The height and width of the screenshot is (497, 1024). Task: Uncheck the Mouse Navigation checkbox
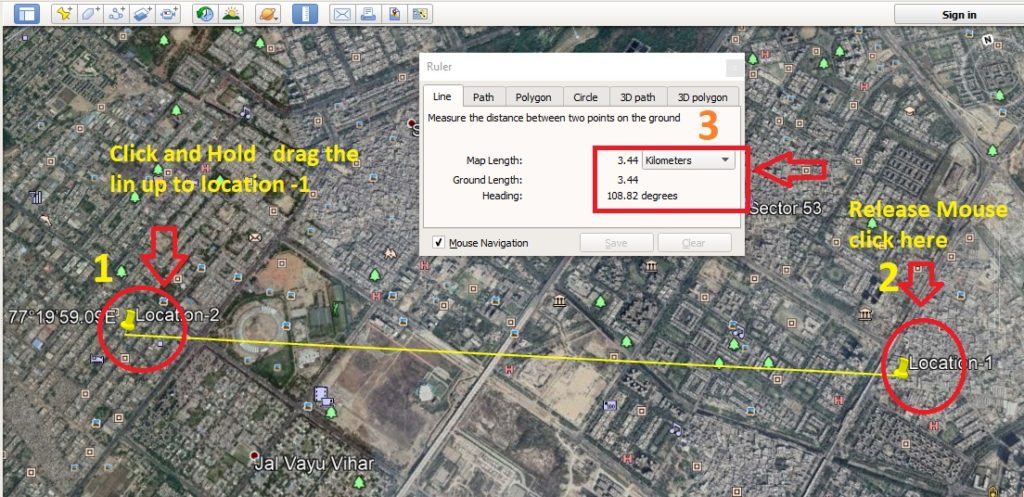pyautogui.click(x=438, y=243)
